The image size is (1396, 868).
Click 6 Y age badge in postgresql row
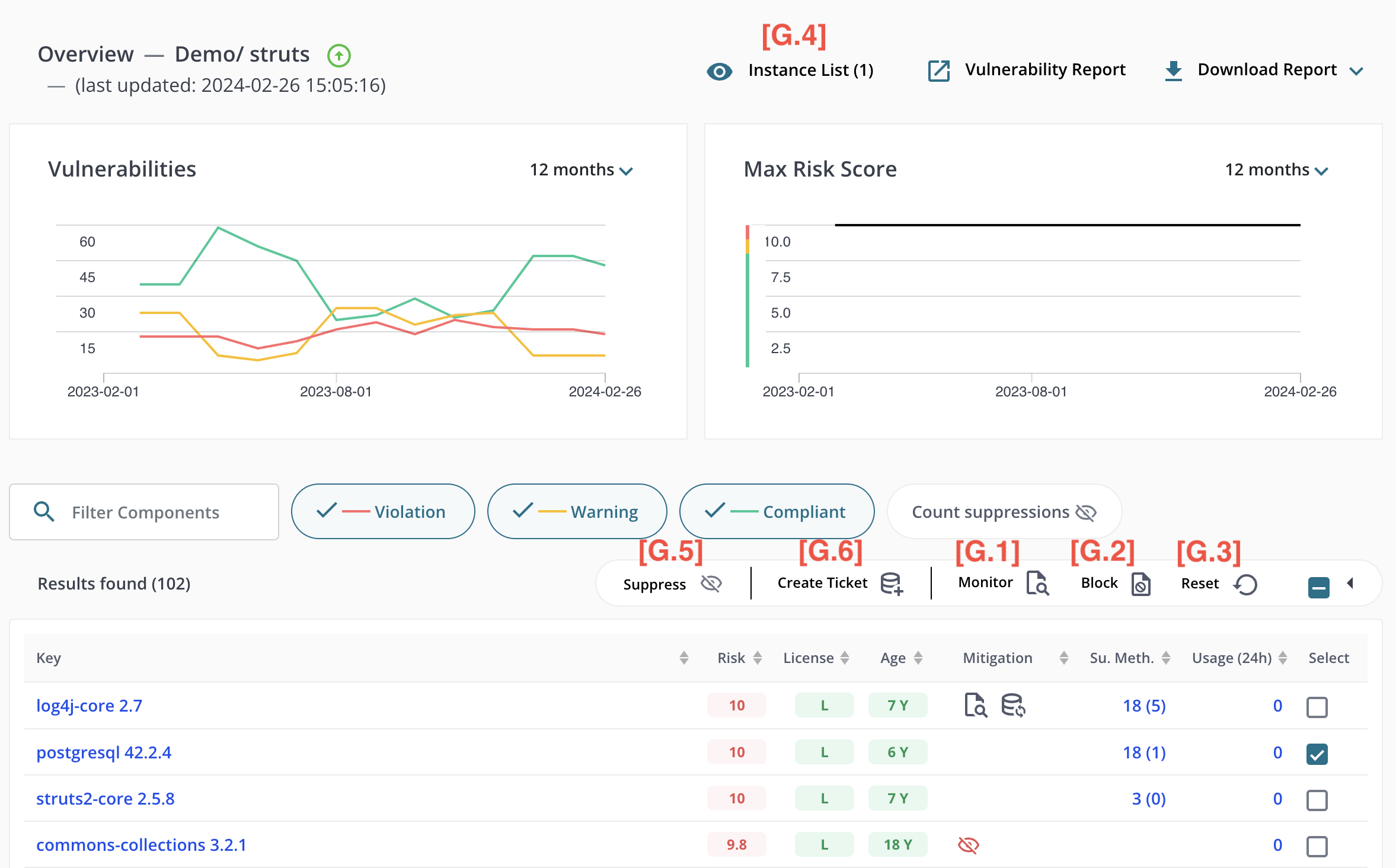[897, 752]
